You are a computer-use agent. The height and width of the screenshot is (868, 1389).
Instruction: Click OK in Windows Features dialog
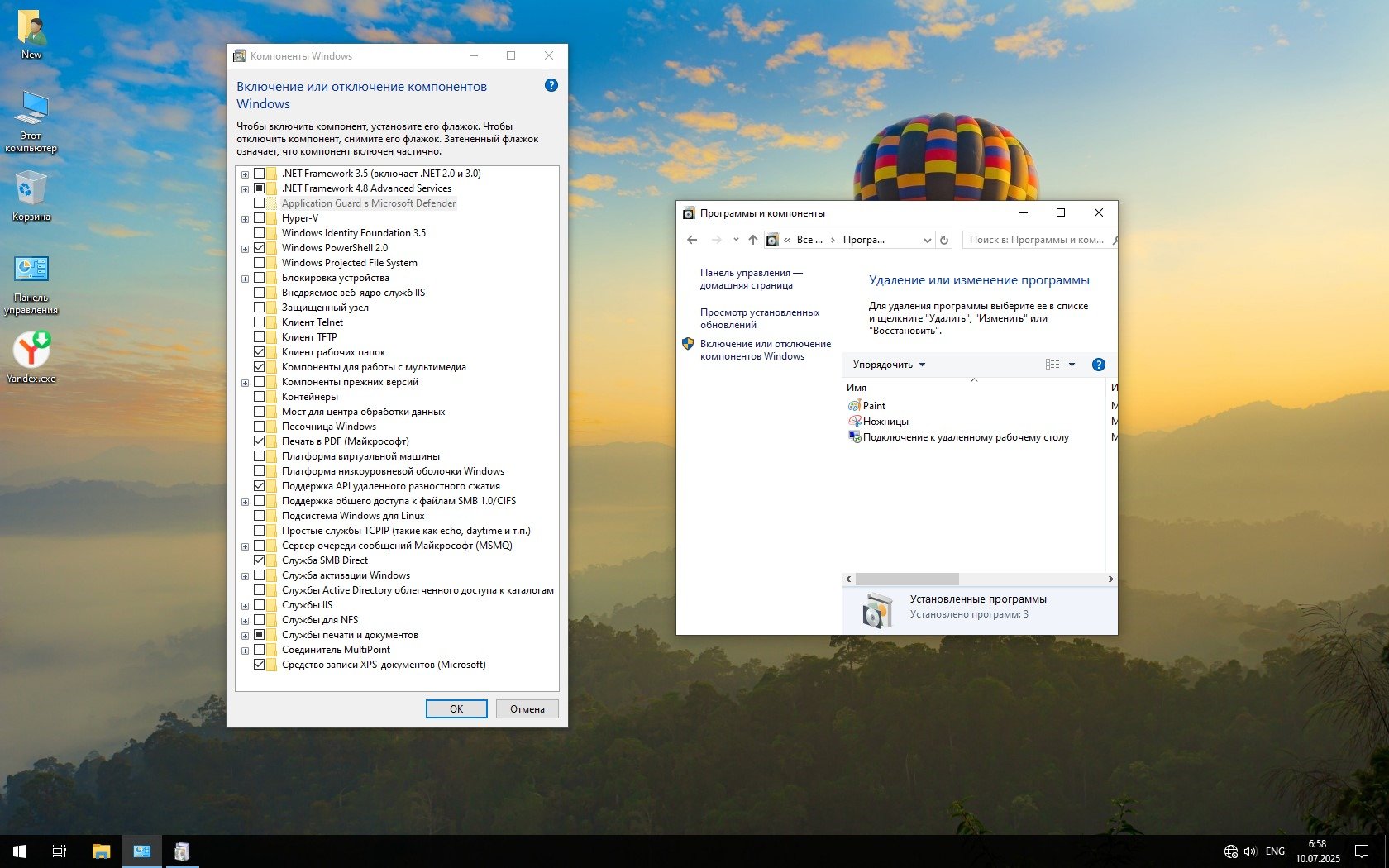click(x=456, y=708)
